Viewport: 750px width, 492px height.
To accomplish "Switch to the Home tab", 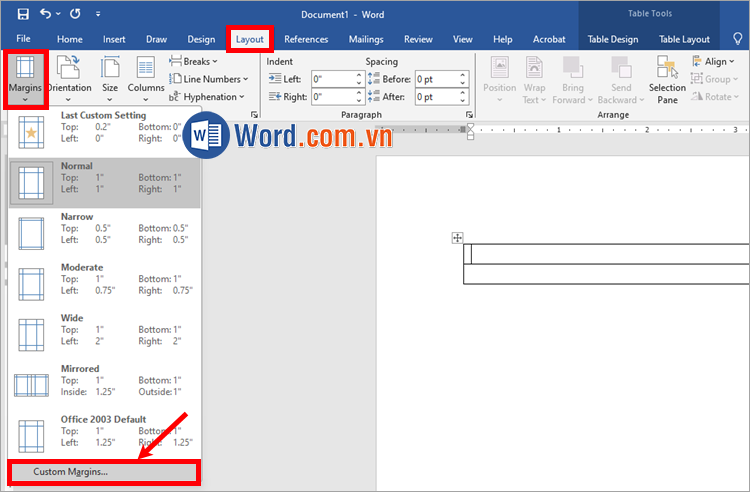I will (70, 39).
